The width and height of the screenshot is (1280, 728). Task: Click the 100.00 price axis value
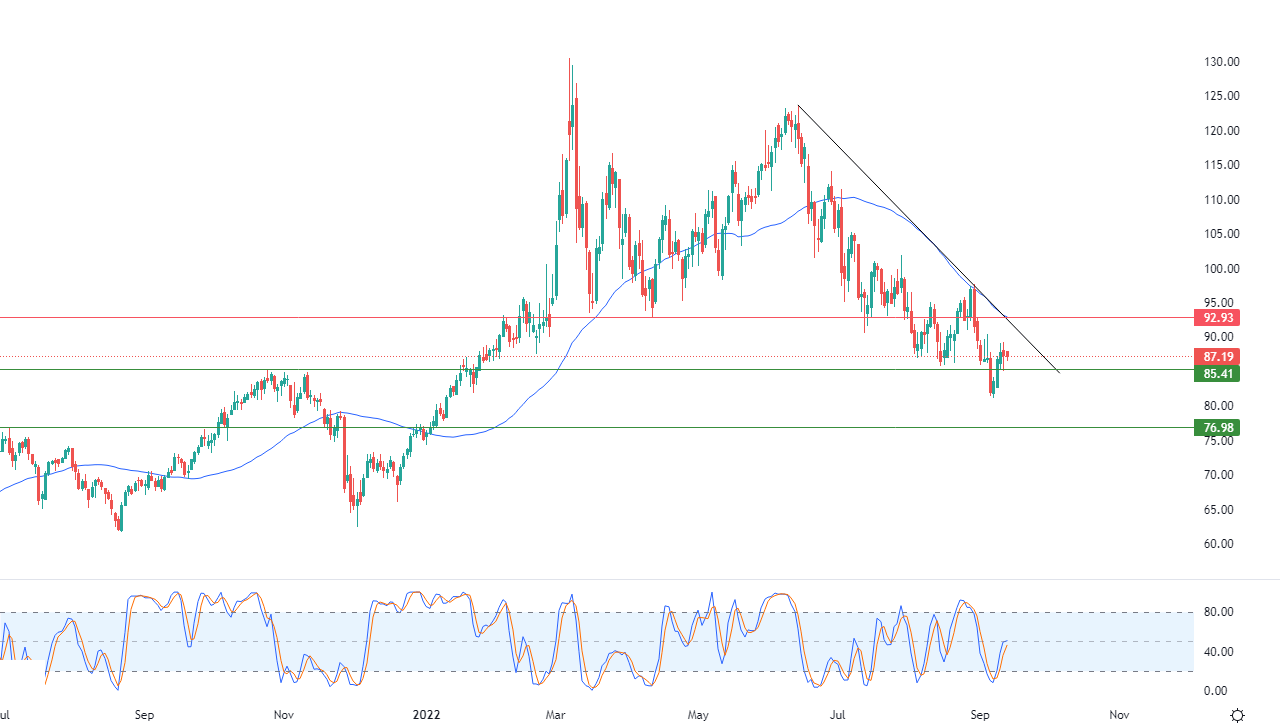[1222, 269]
